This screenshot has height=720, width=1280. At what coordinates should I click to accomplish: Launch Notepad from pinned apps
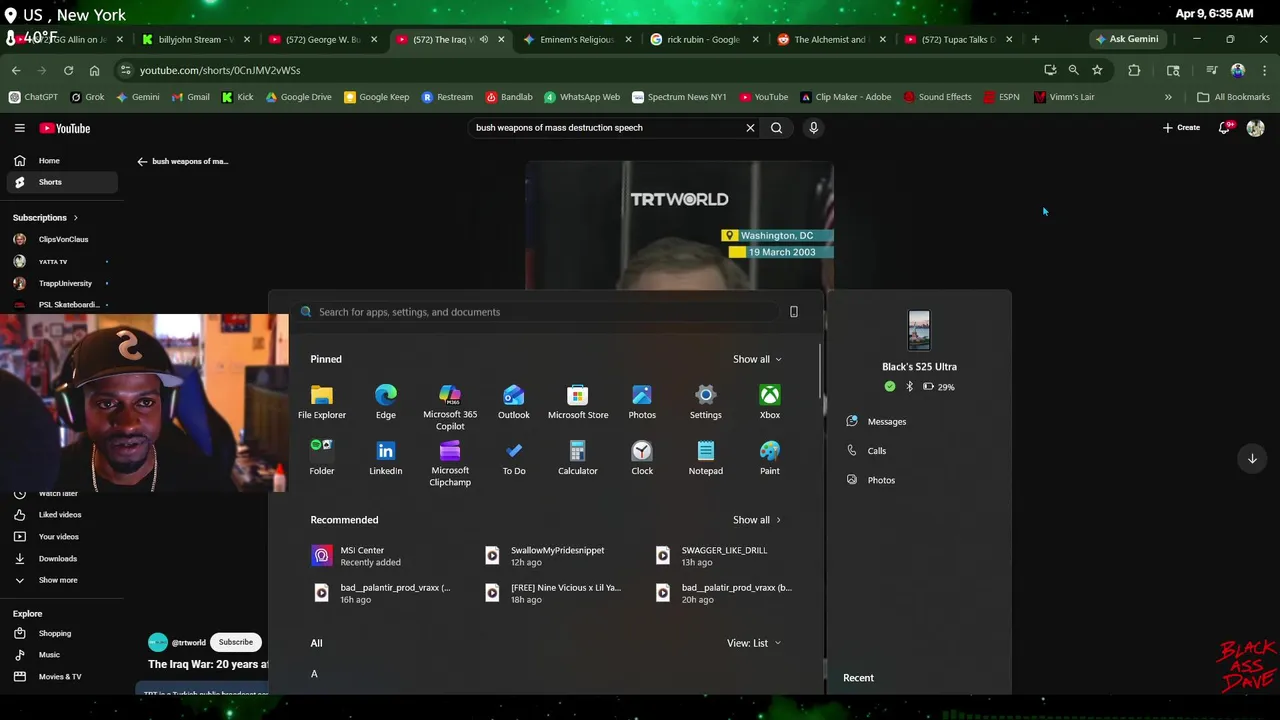706,458
